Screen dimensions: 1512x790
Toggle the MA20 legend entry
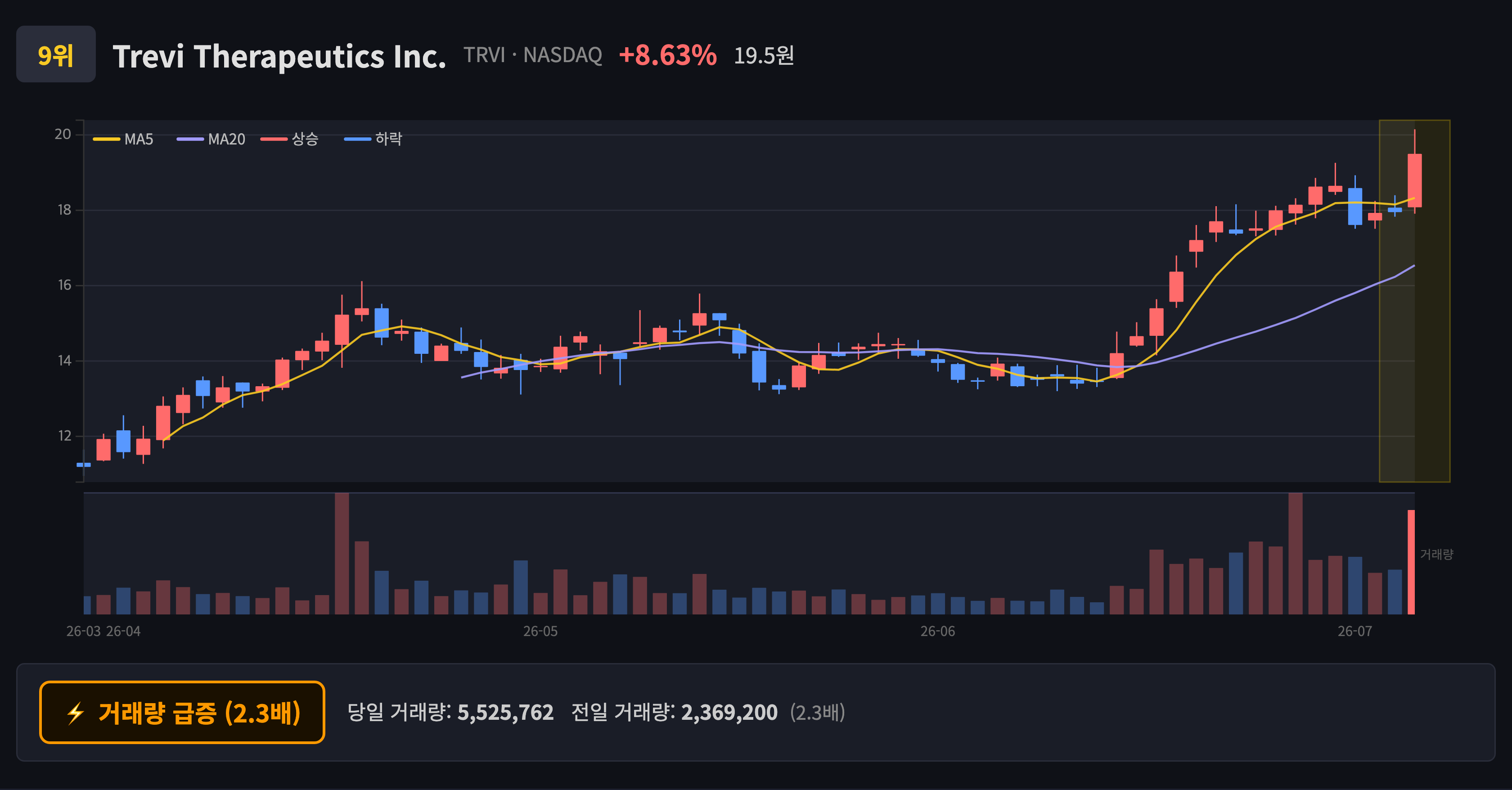(211, 139)
